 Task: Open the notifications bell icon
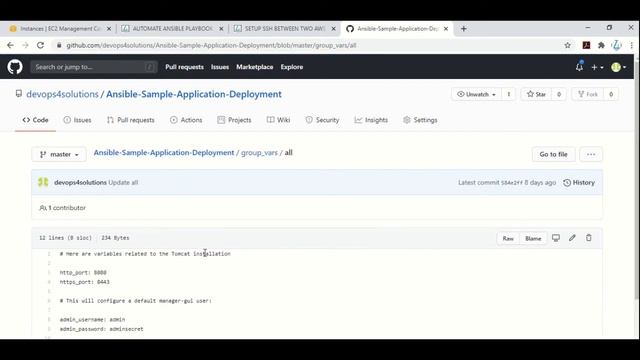[579, 67]
